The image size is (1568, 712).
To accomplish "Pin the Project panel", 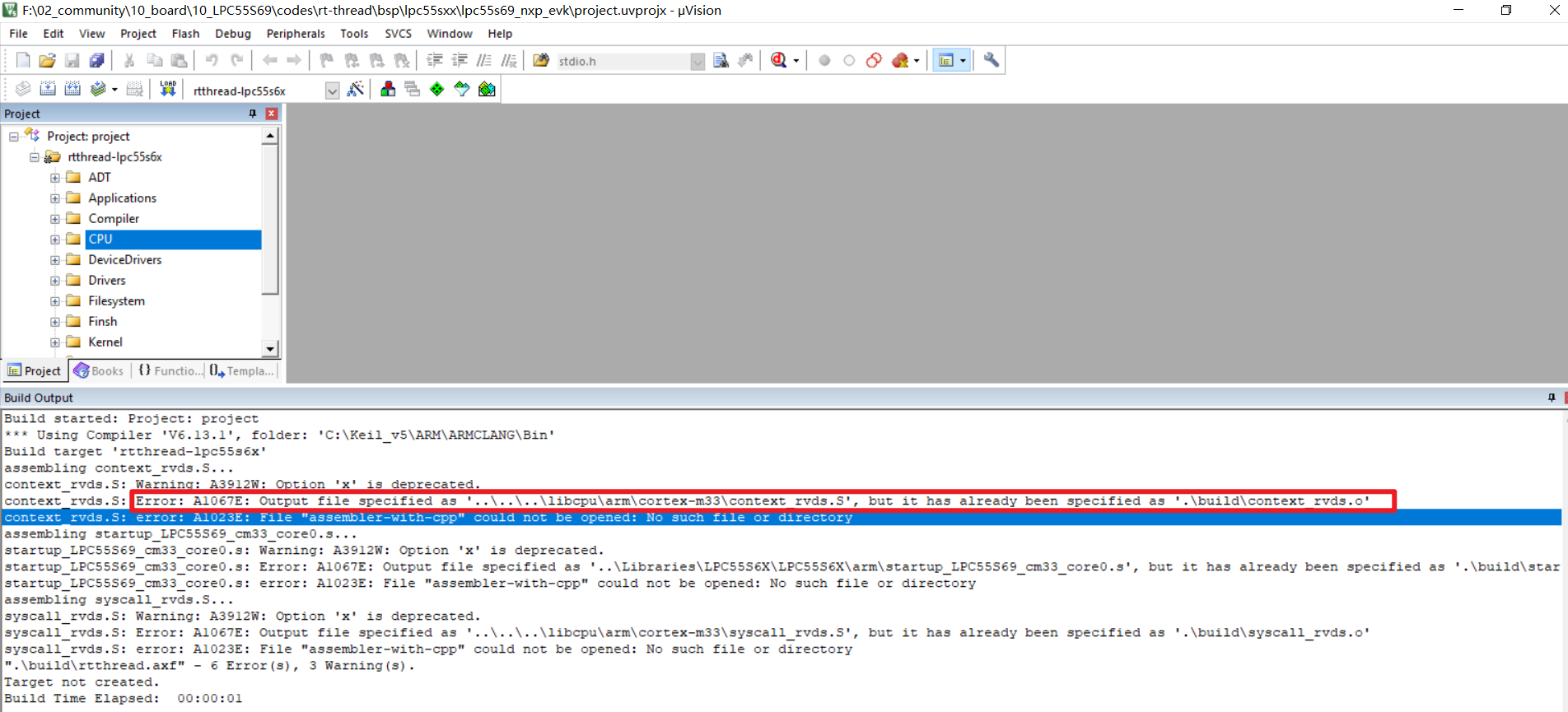I will (253, 114).
